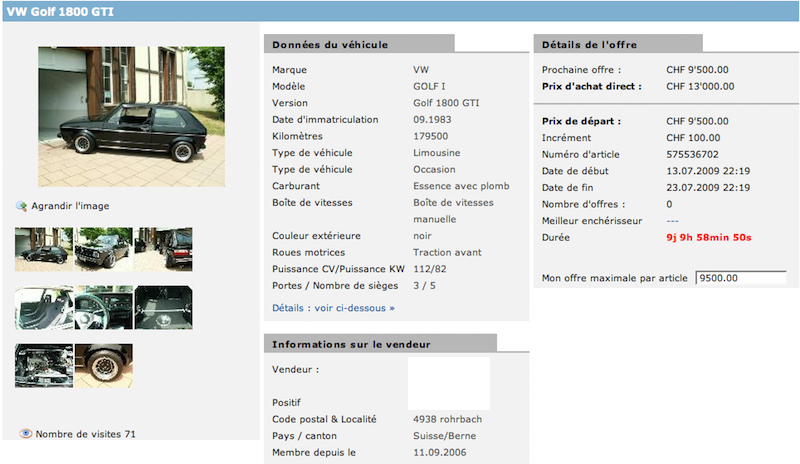This screenshot has height=464, width=800.
Task: Click the 'VW Golf 1800 GTI' title bar
Action: pyautogui.click(x=400, y=11)
